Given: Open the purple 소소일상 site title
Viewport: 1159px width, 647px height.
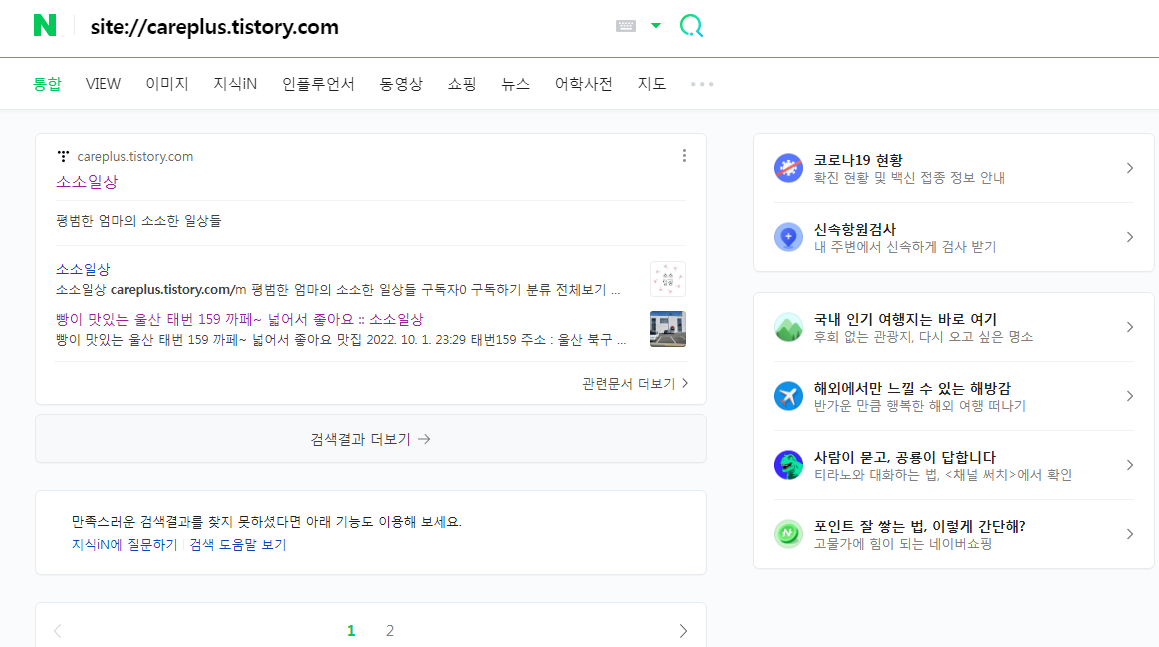Looking at the screenshot, I should (87, 182).
